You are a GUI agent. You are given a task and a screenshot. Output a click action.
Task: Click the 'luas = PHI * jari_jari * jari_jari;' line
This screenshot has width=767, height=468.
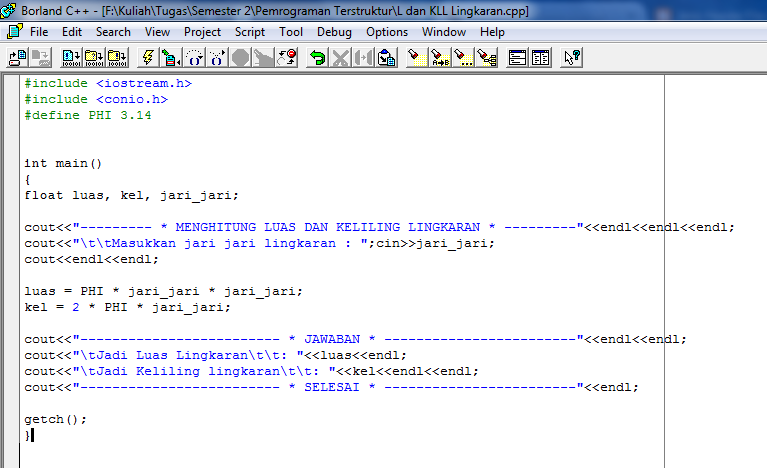coord(163,291)
